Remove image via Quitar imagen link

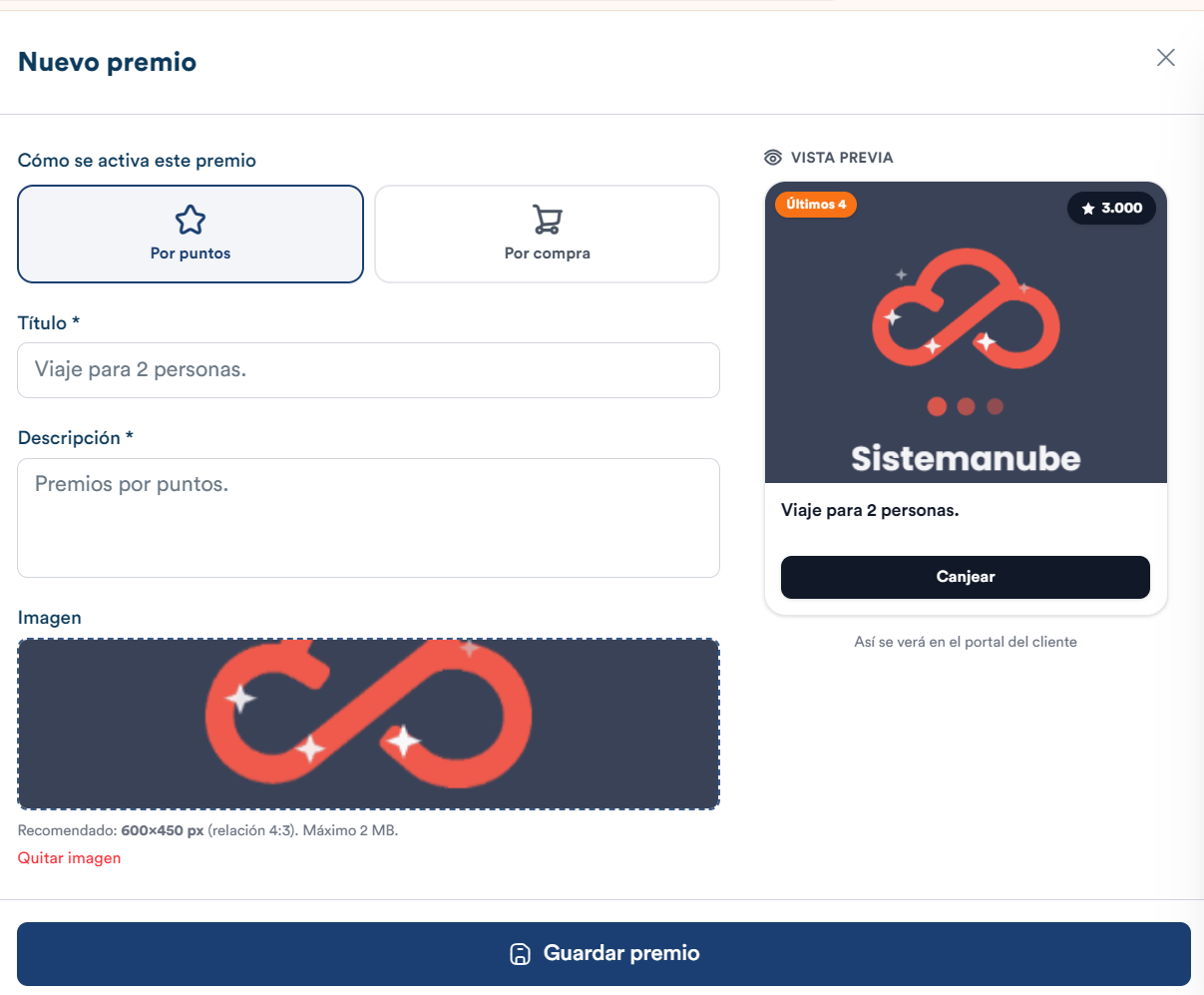[x=70, y=858]
